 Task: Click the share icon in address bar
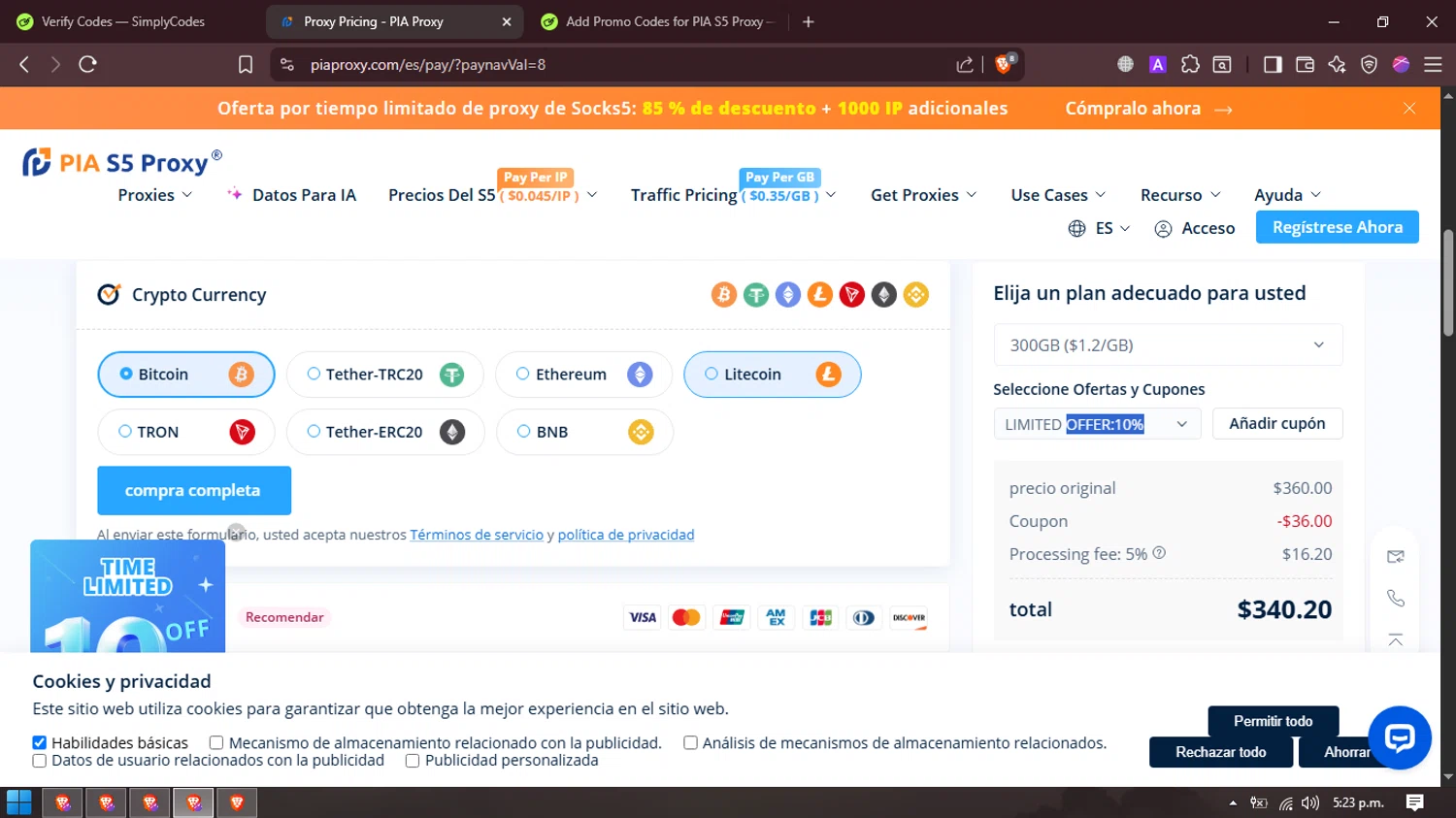[x=965, y=64]
